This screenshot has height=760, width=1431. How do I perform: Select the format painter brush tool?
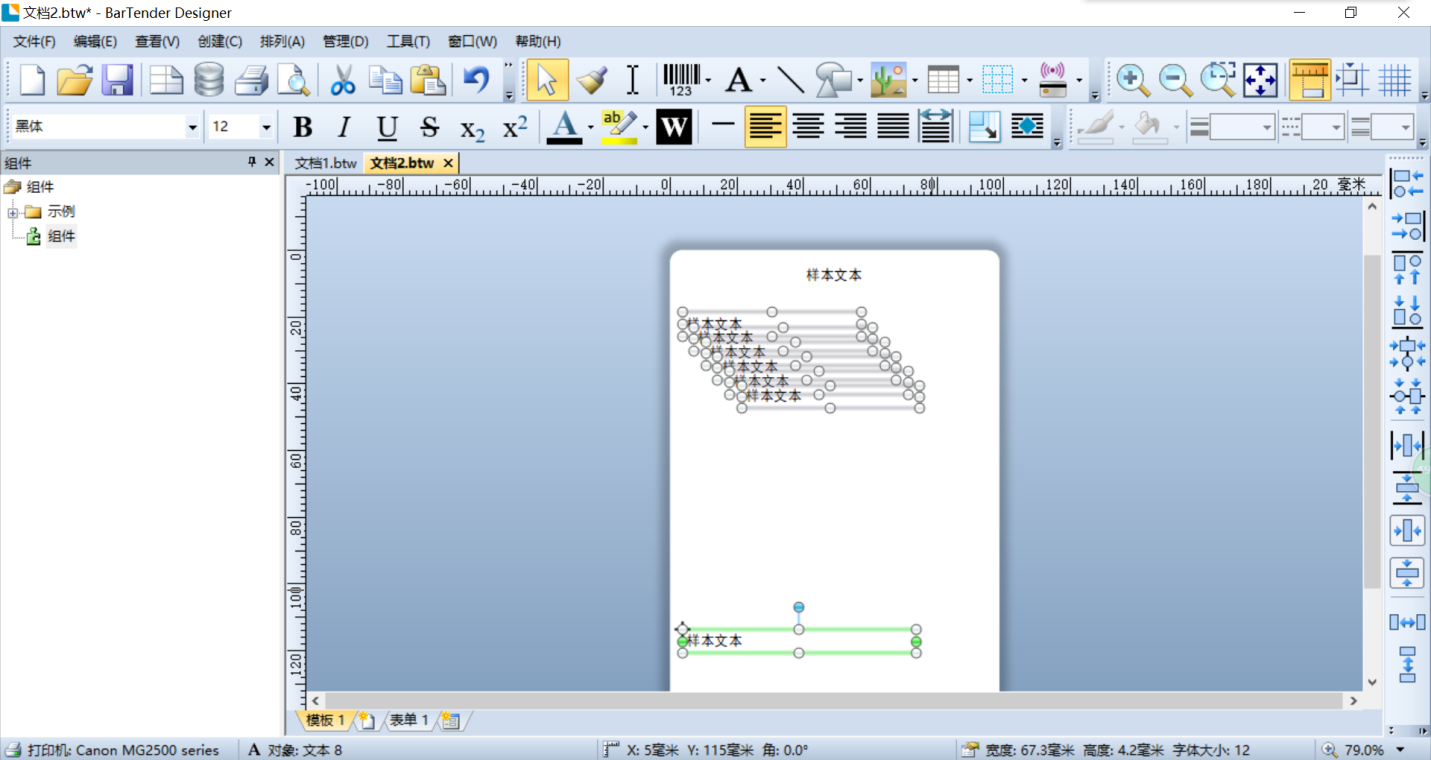click(591, 80)
